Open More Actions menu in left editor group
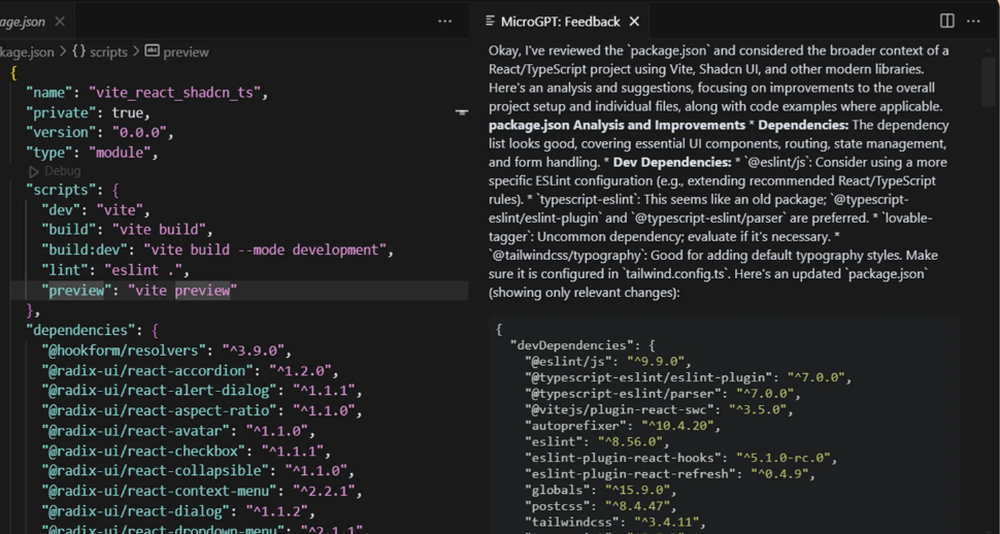The width and height of the screenshot is (1000, 534). click(445, 21)
